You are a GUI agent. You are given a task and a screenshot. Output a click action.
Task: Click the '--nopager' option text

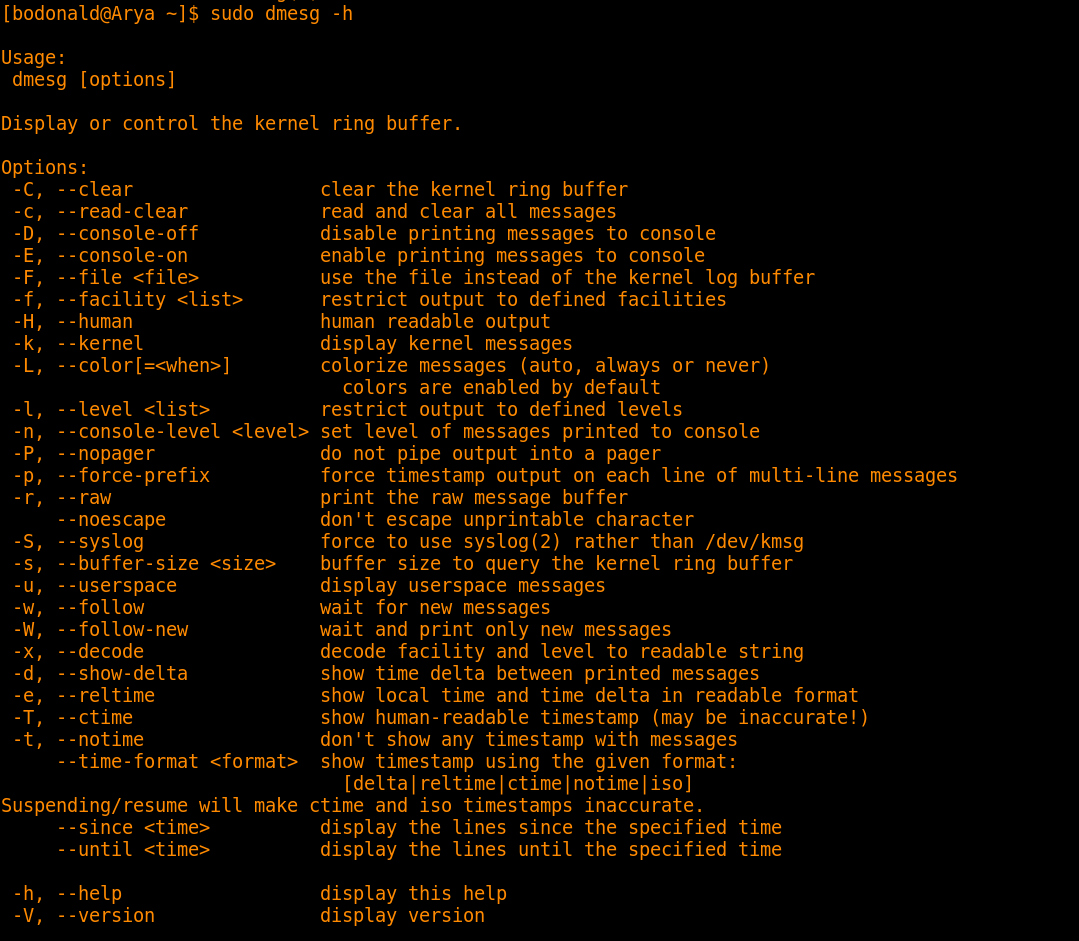click(x=106, y=454)
